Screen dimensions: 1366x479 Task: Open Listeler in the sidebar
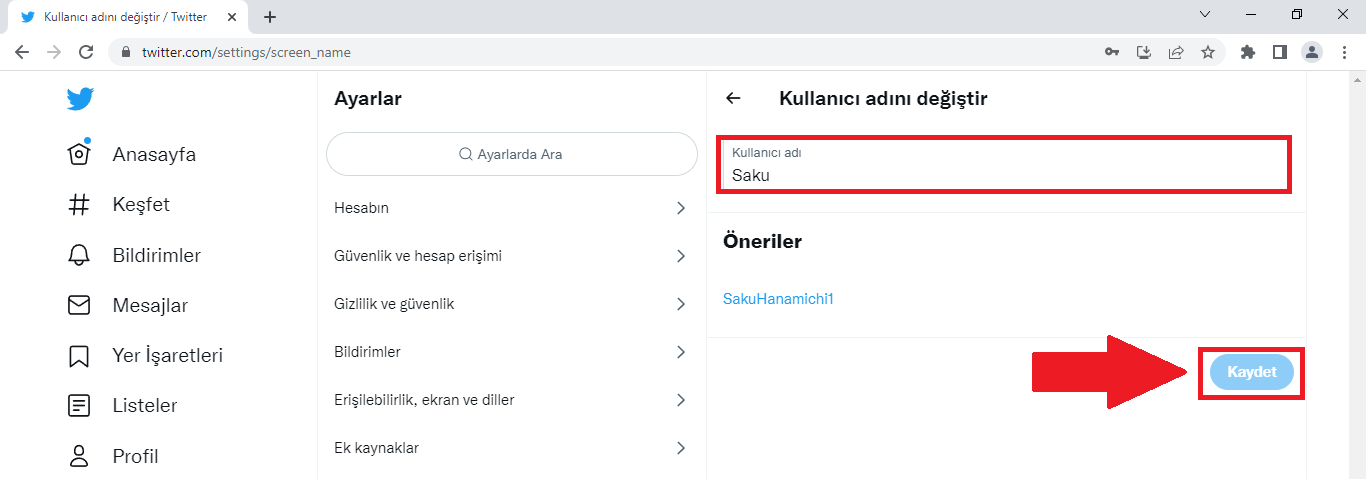coord(145,406)
